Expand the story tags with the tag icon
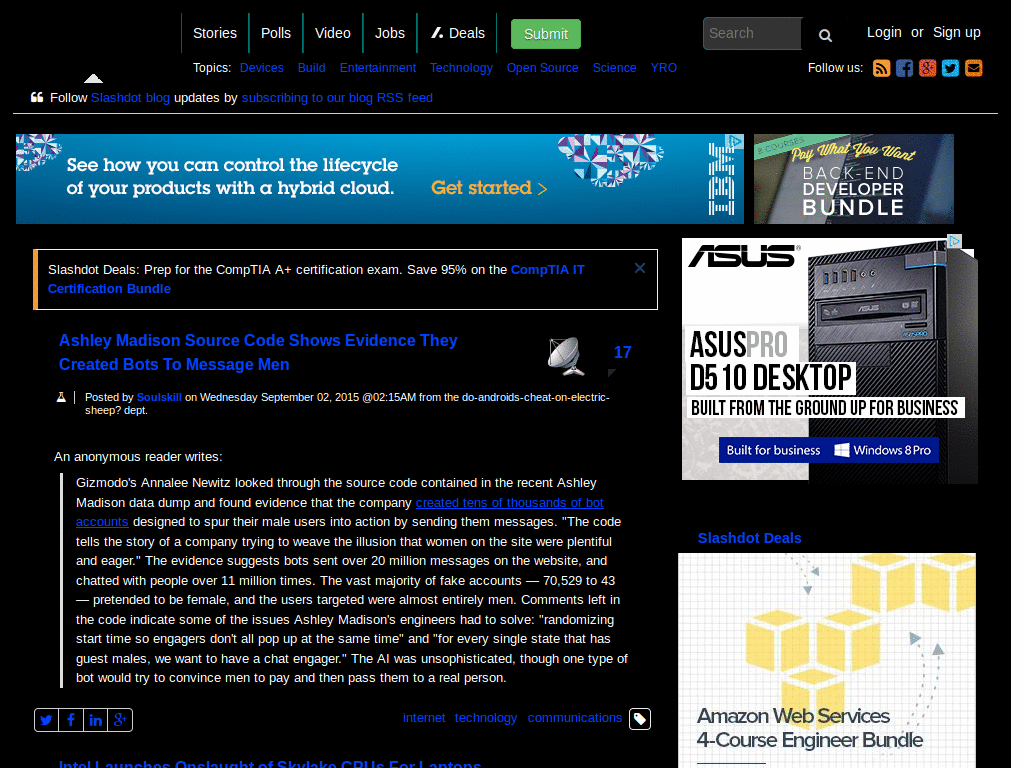Image resolution: width=1024 pixels, height=768 pixels. (639, 718)
